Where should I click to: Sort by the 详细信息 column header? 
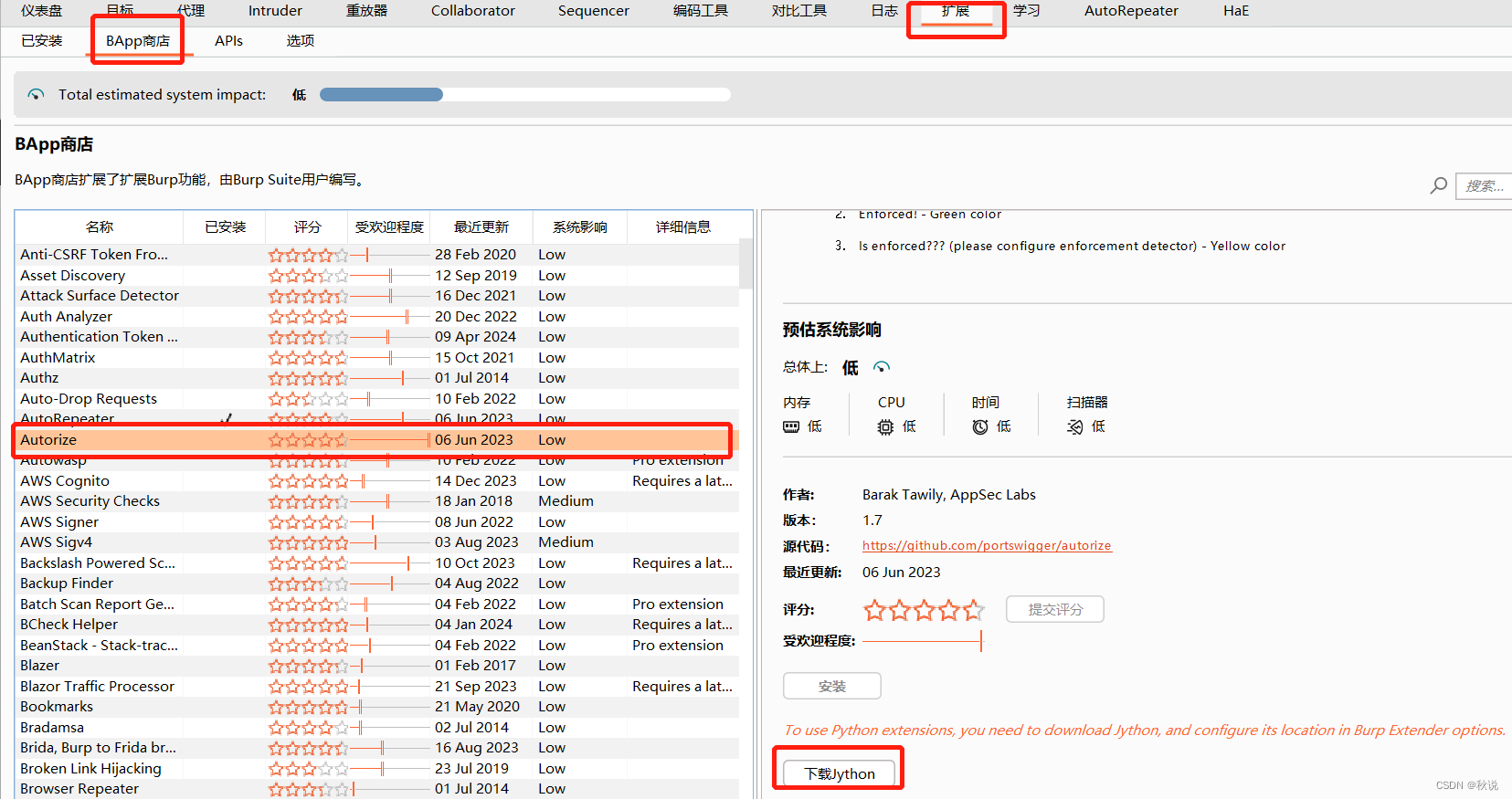tap(683, 226)
